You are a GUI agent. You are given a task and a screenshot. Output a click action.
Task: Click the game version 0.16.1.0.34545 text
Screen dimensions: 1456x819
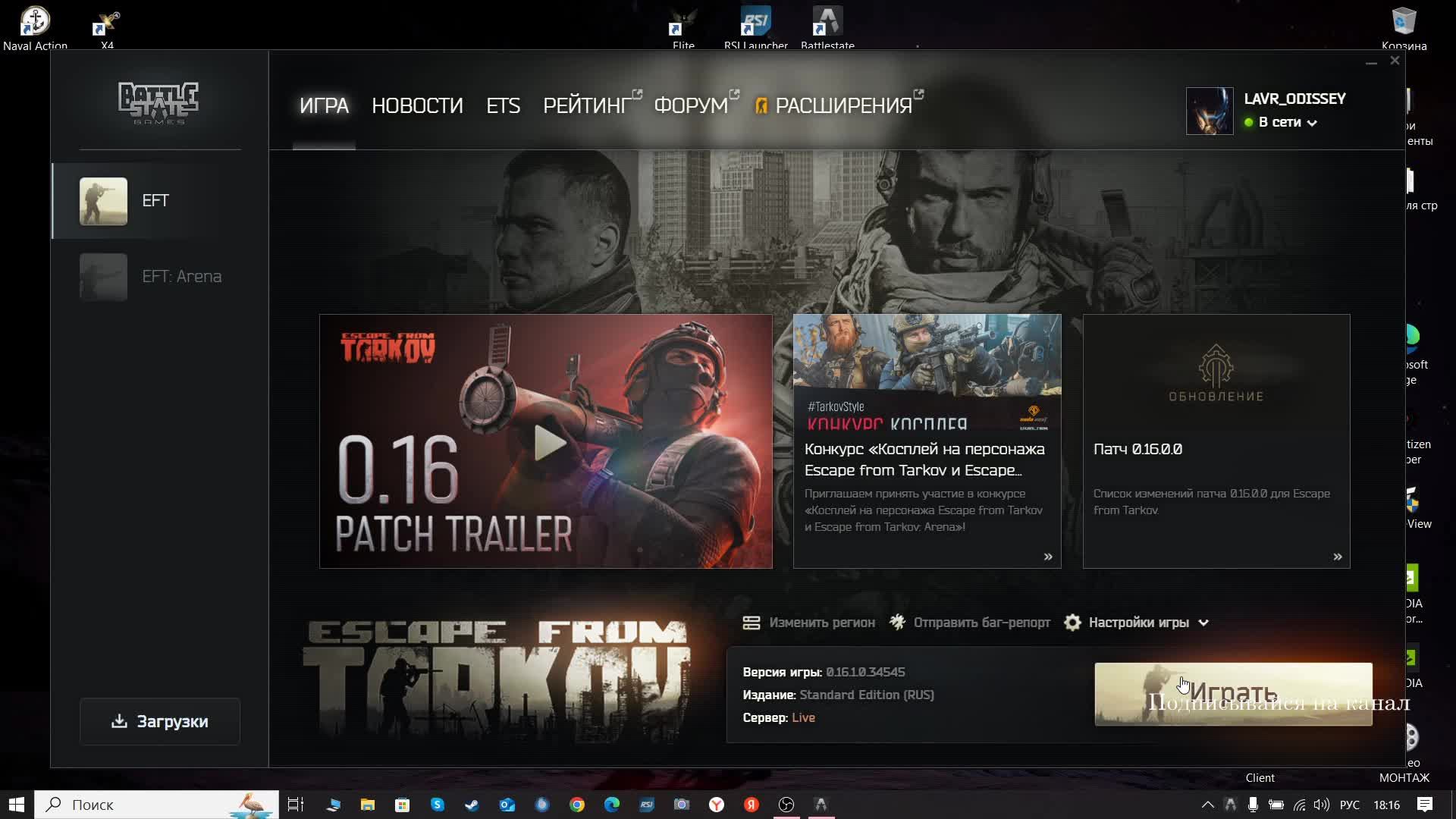865,672
